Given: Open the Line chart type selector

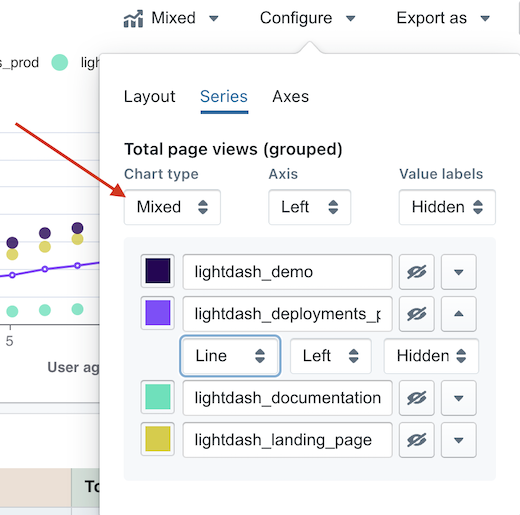Looking at the screenshot, I should [x=230, y=356].
